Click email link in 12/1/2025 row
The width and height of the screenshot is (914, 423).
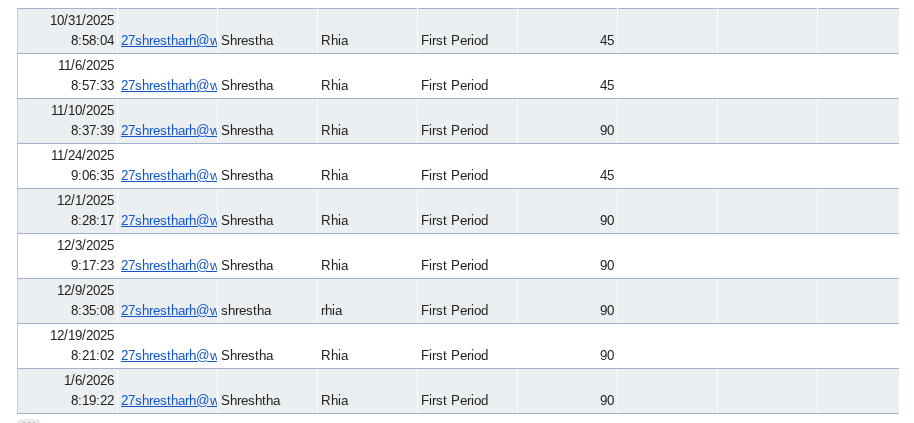pyautogui.click(x=168, y=221)
